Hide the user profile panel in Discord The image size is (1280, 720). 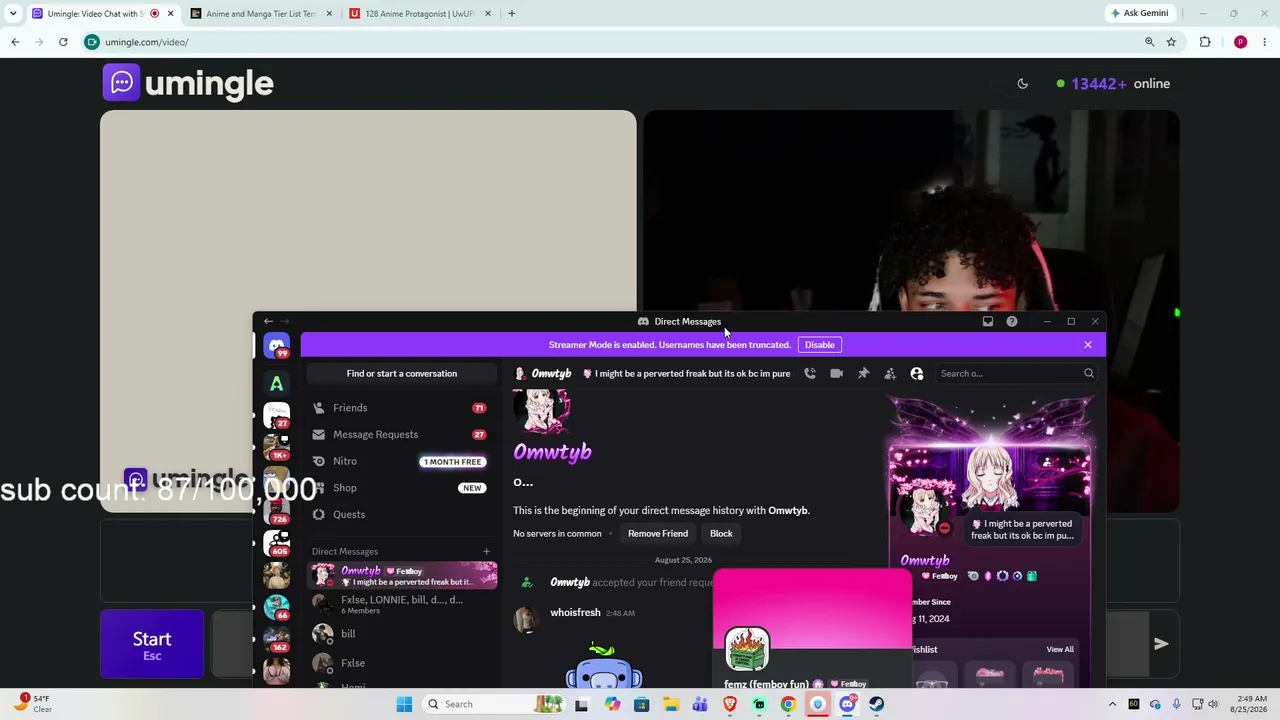[x=917, y=373]
